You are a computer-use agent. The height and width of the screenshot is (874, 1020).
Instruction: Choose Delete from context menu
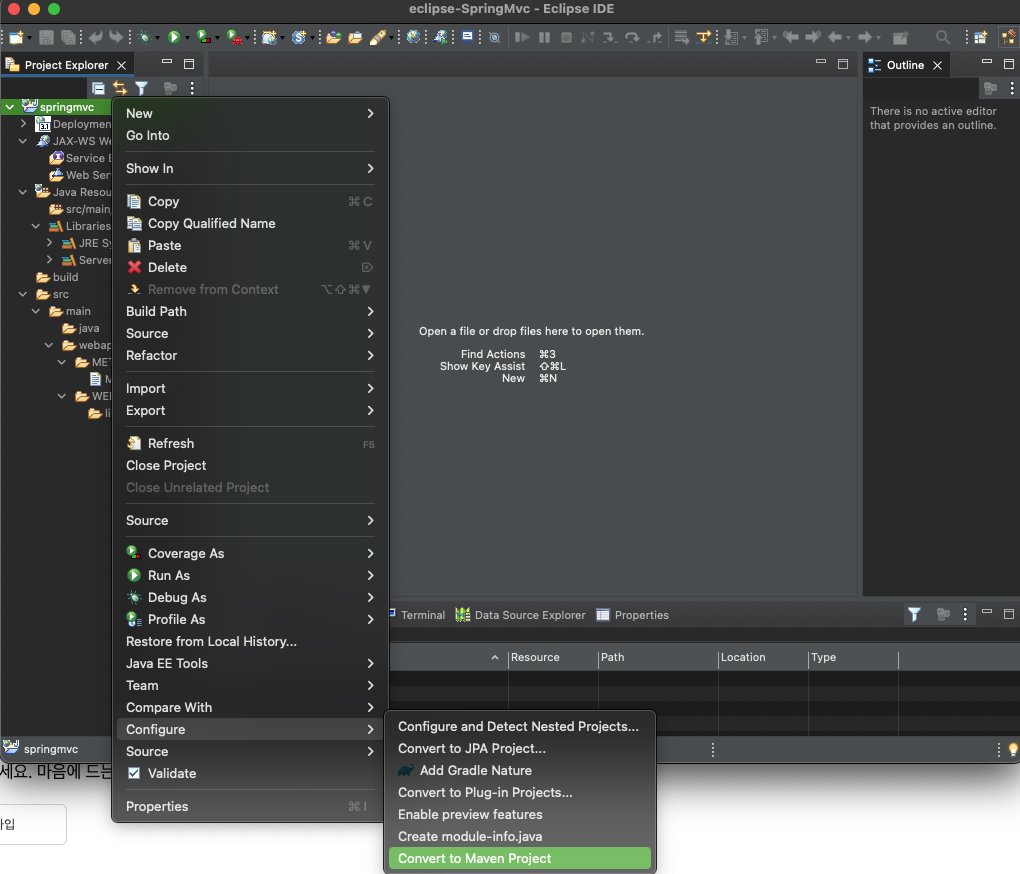click(250, 267)
